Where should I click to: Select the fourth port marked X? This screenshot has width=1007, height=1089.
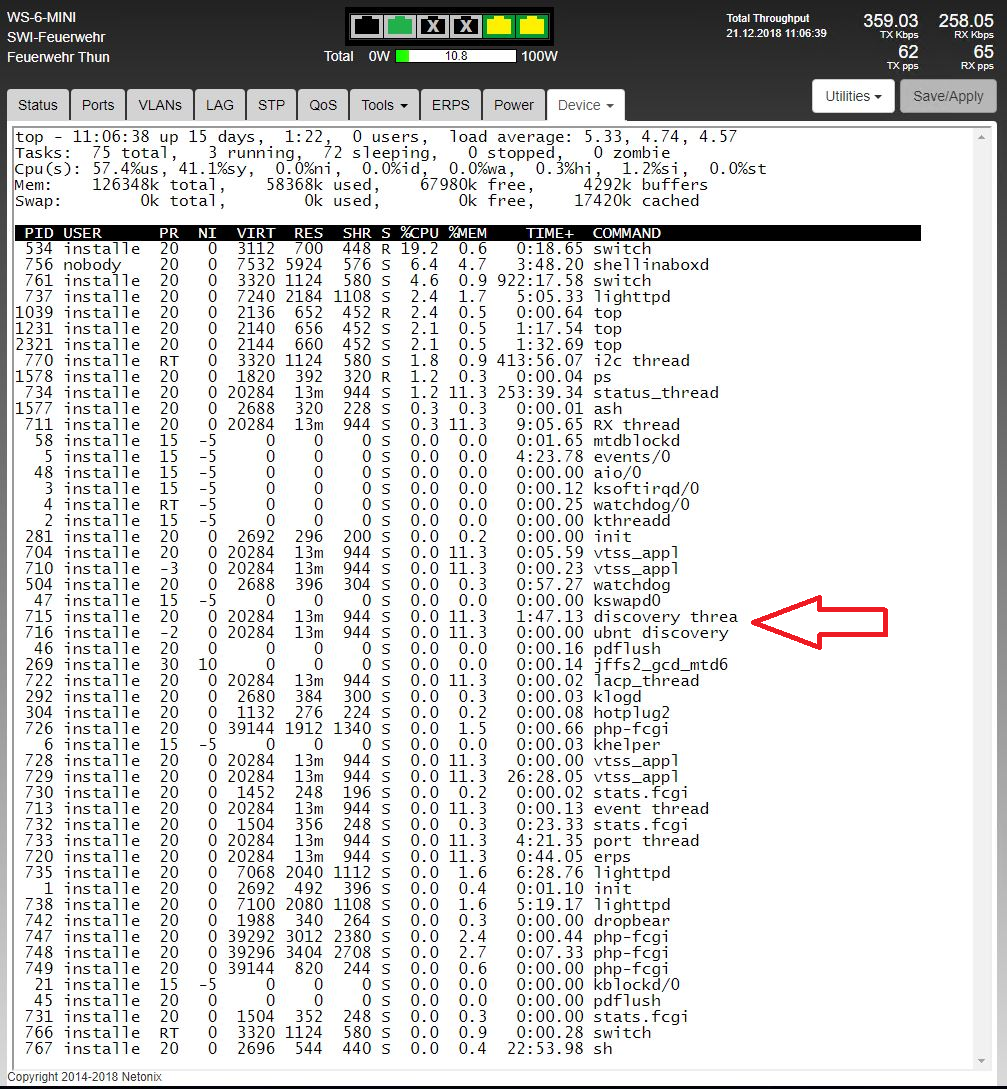pos(466,26)
